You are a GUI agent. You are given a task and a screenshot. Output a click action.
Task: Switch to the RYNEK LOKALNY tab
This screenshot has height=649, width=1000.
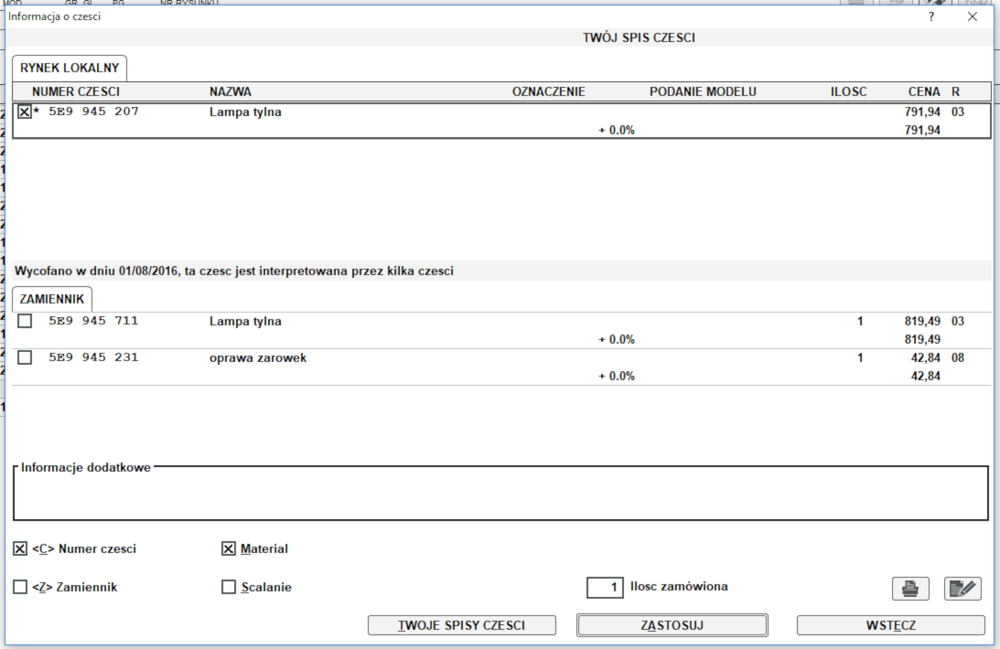point(70,68)
